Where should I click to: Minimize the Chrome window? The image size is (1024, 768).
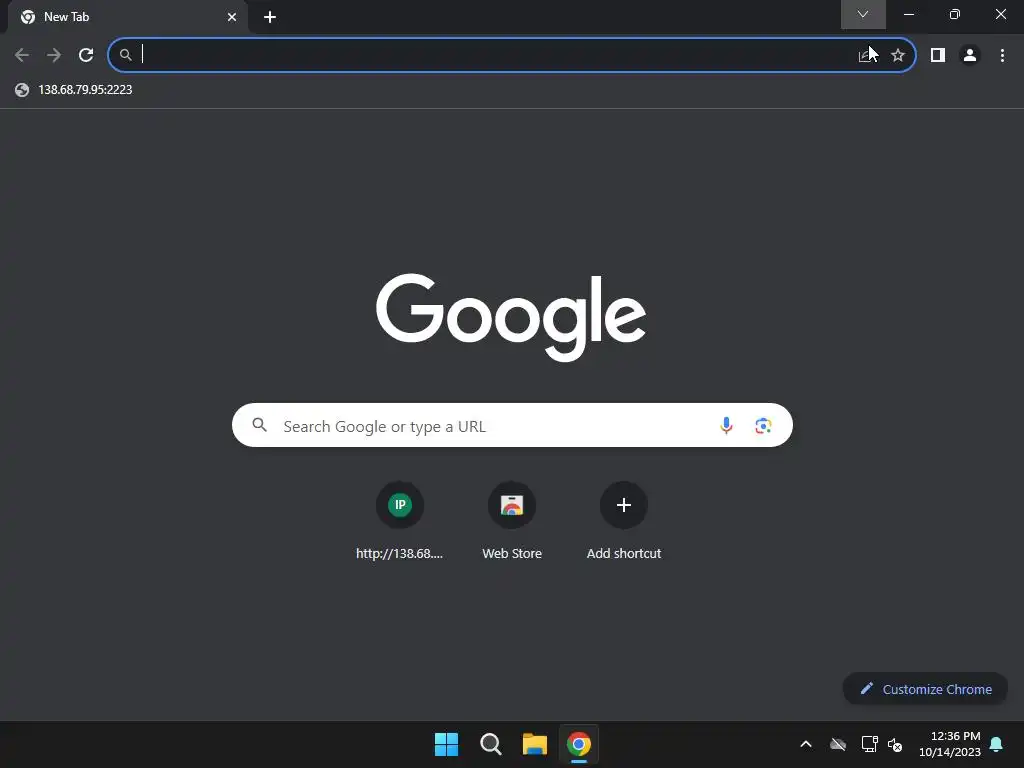(x=909, y=14)
